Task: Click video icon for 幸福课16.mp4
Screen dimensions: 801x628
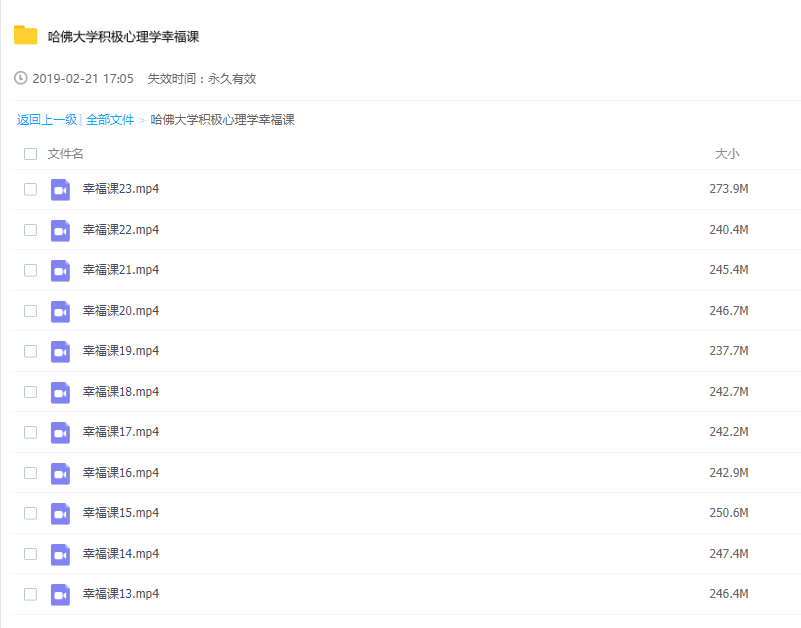Action: click(60, 474)
